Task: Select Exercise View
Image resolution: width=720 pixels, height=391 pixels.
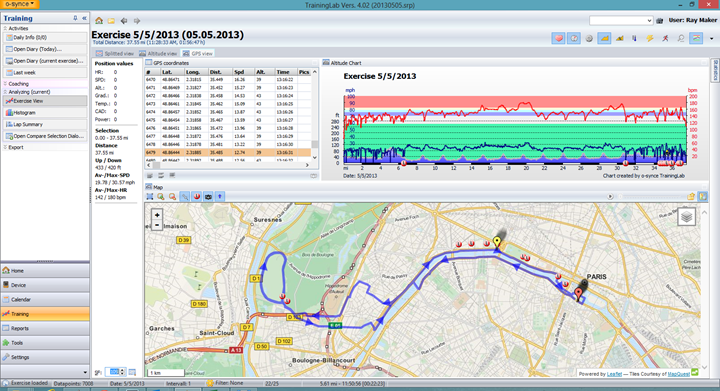Action: (45, 101)
